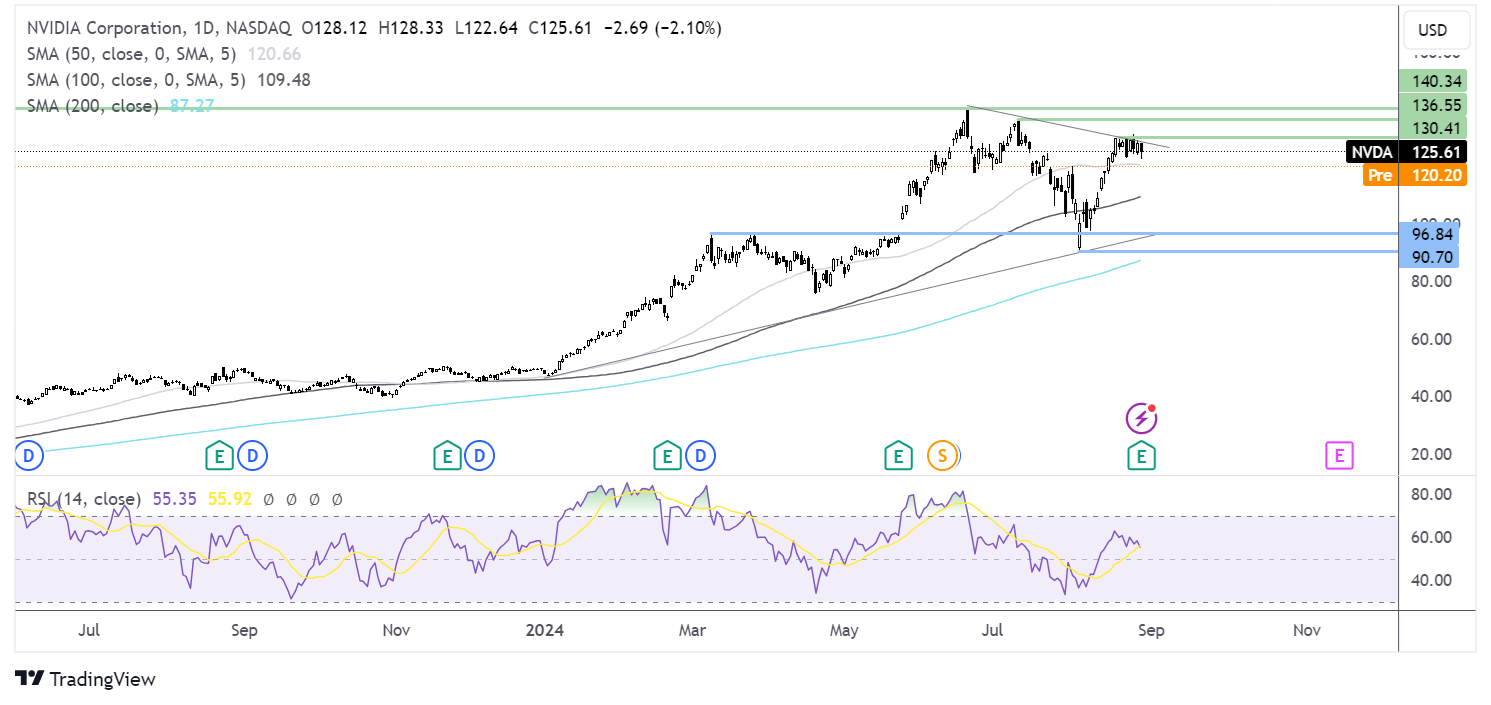Select the SMA 200 indicator legend
This screenshot has height=705, width=1491.
93,105
